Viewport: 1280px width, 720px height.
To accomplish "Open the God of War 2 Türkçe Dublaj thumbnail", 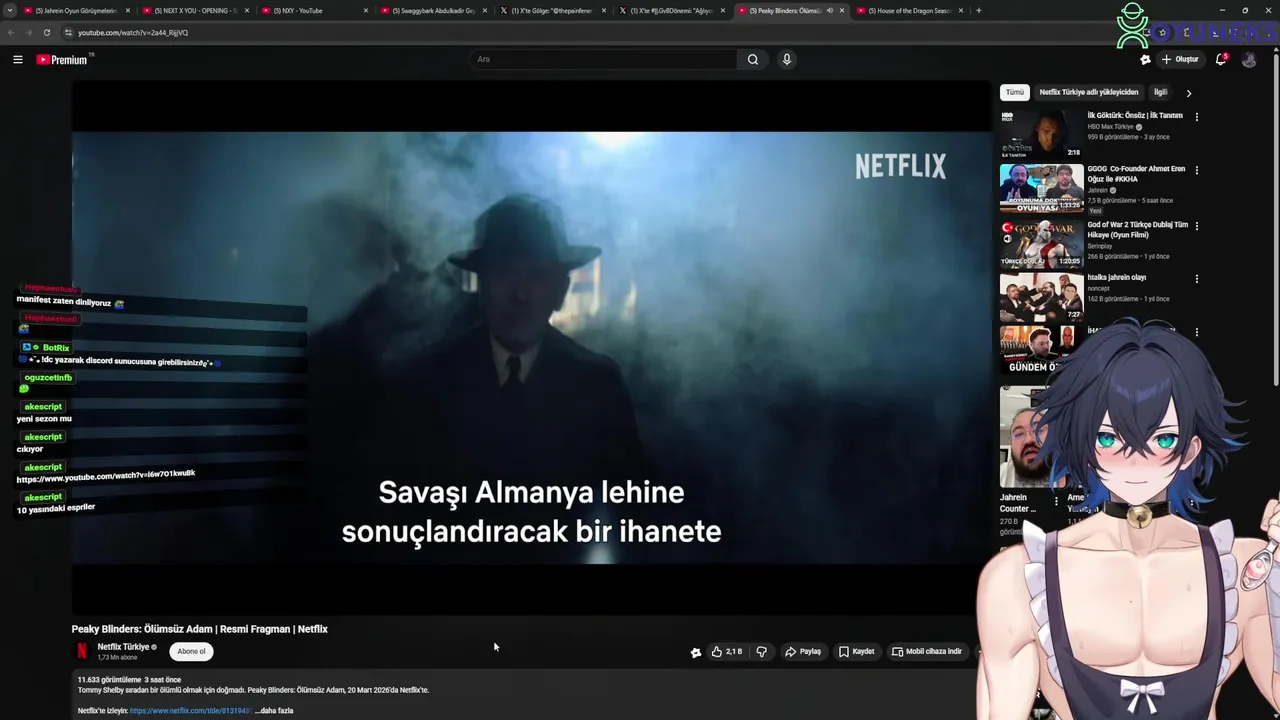I will click(1041, 243).
